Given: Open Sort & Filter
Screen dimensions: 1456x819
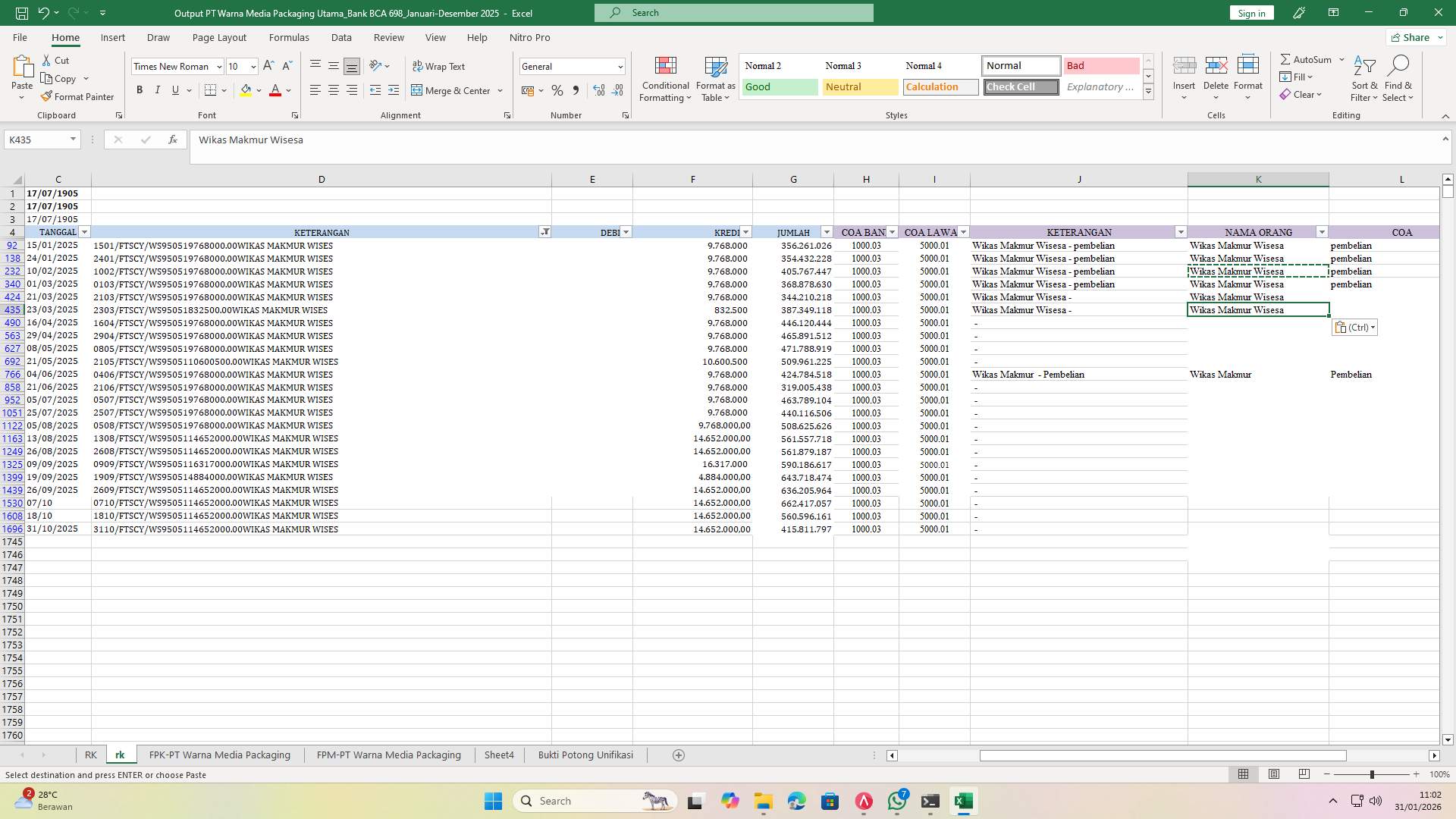Looking at the screenshot, I should tap(1363, 78).
